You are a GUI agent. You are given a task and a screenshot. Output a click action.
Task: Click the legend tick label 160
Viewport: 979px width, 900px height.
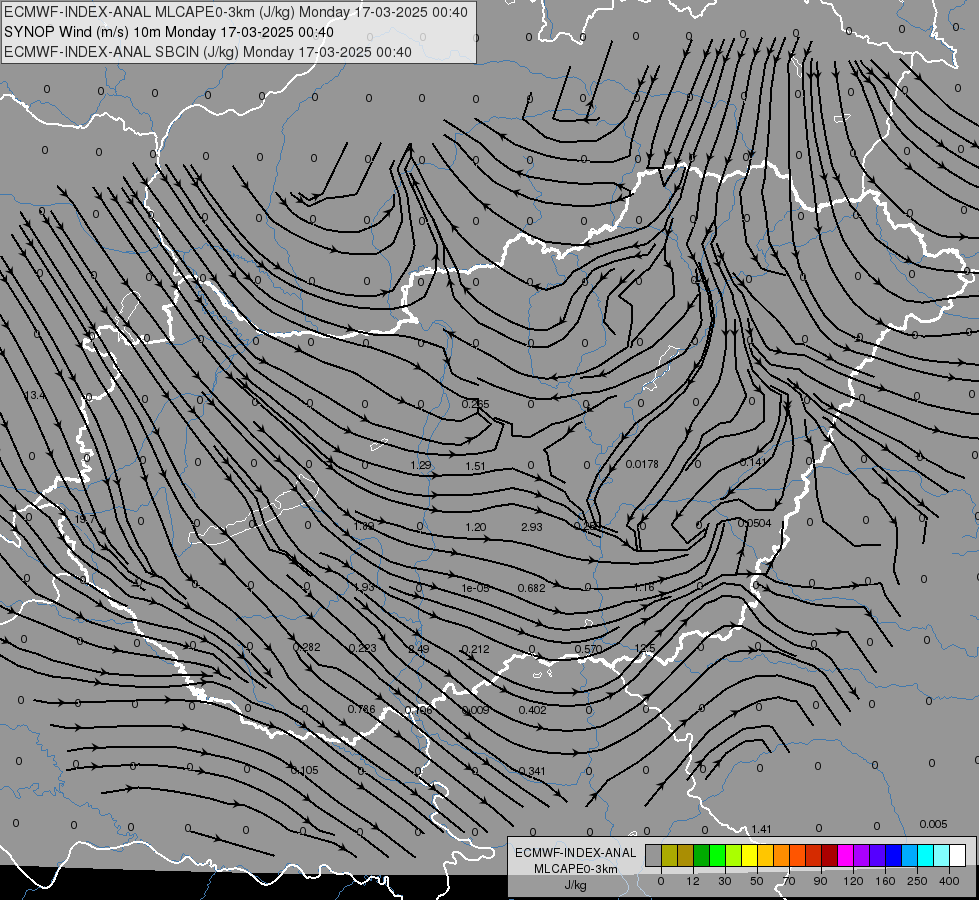[885, 881]
